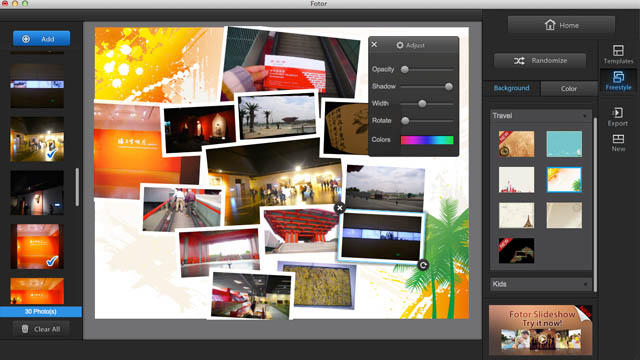
Task: Adjust the Shadow slider
Action: (x=427, y=87)
